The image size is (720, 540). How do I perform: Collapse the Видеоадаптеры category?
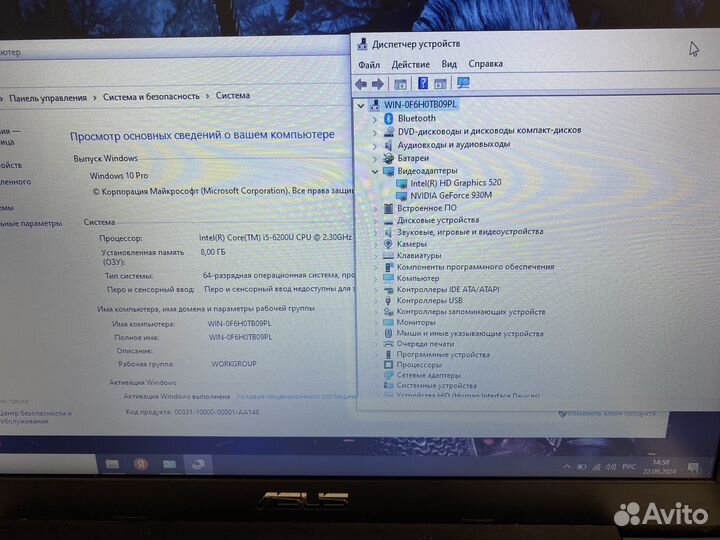point(375,172)
